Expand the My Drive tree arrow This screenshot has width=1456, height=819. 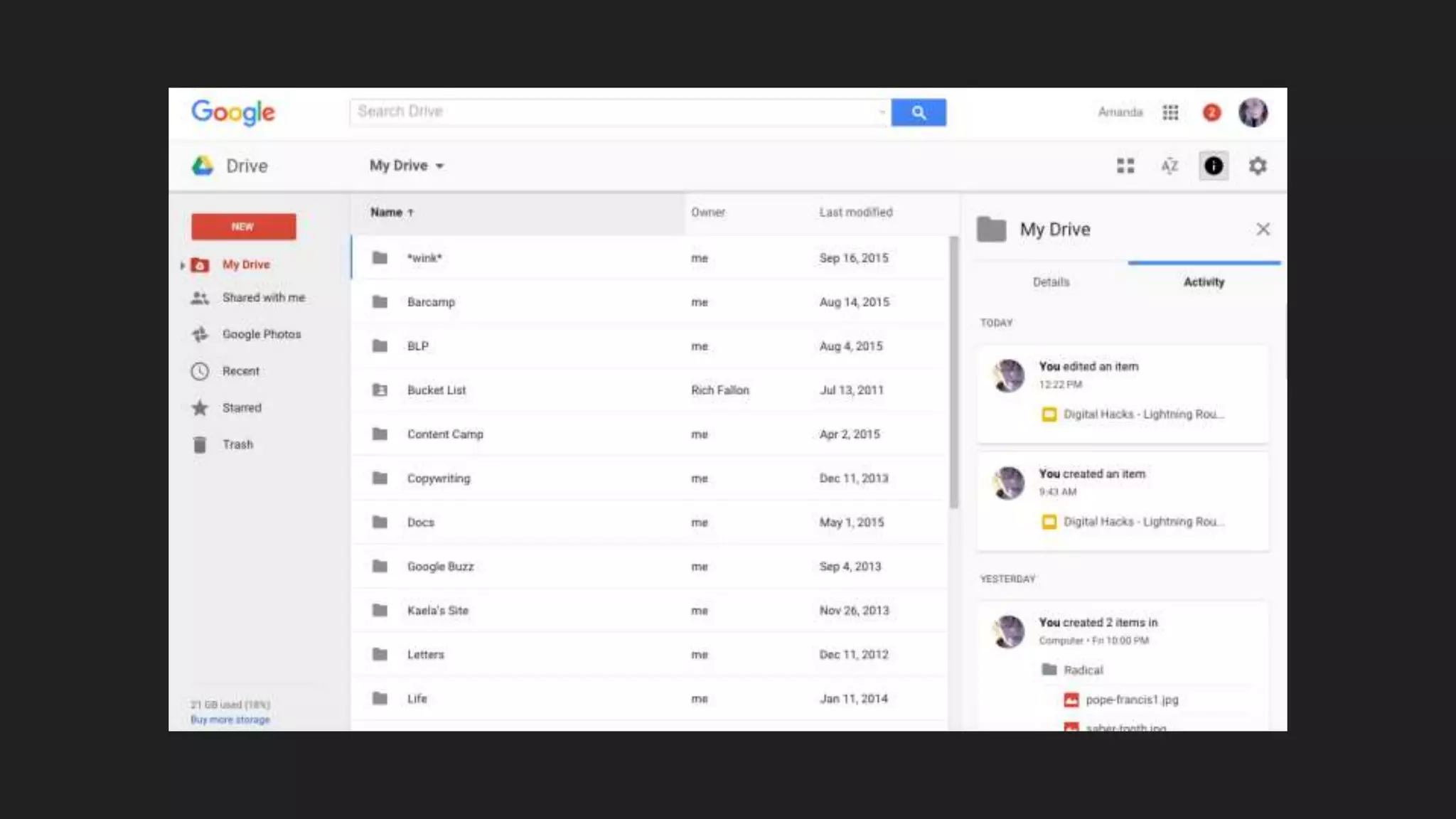point(183,265)
